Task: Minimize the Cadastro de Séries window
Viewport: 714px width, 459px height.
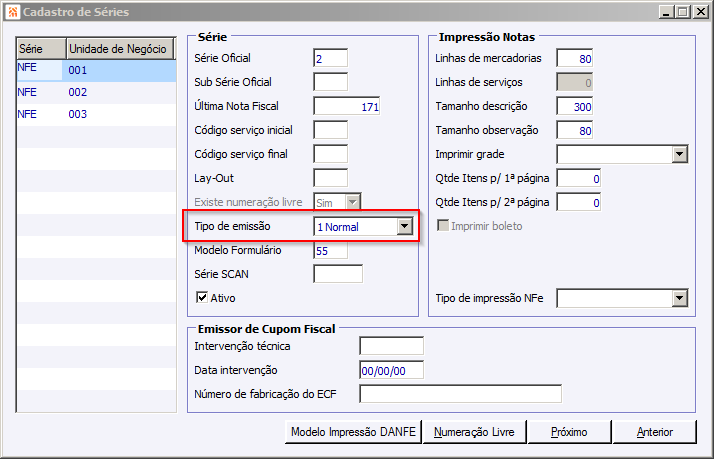Action: 667,12
